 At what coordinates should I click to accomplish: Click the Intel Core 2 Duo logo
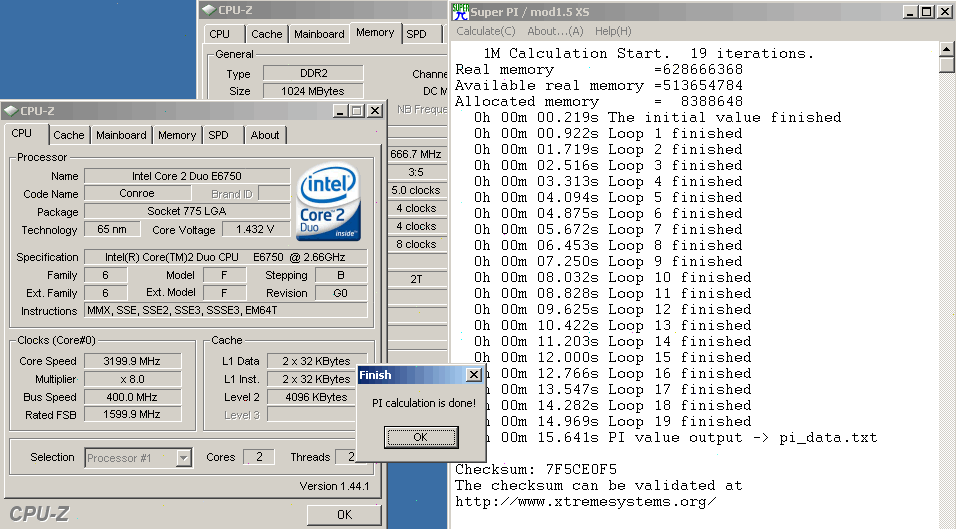[328, 205]
